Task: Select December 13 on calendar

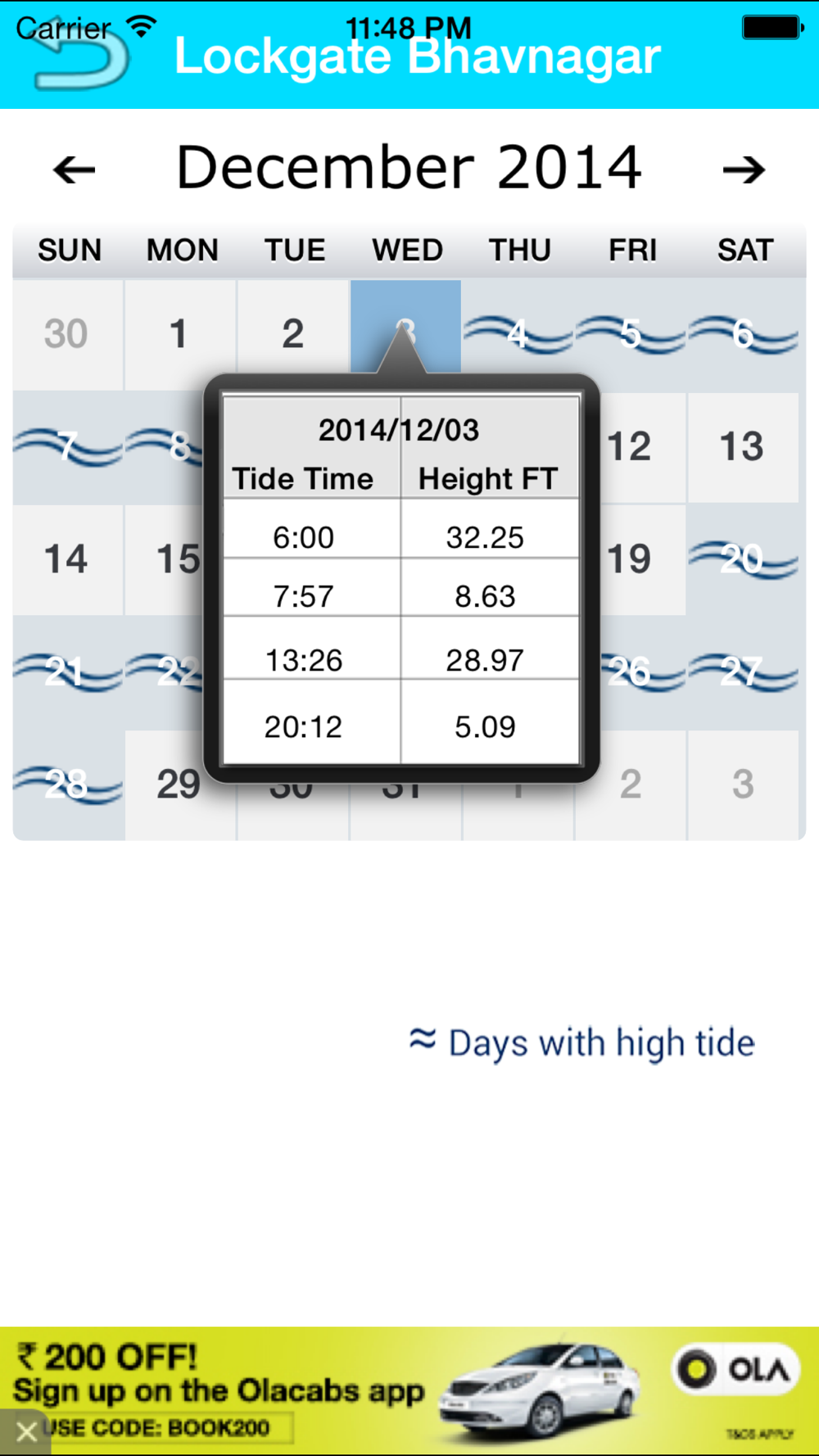Action: tap(743, 447)
